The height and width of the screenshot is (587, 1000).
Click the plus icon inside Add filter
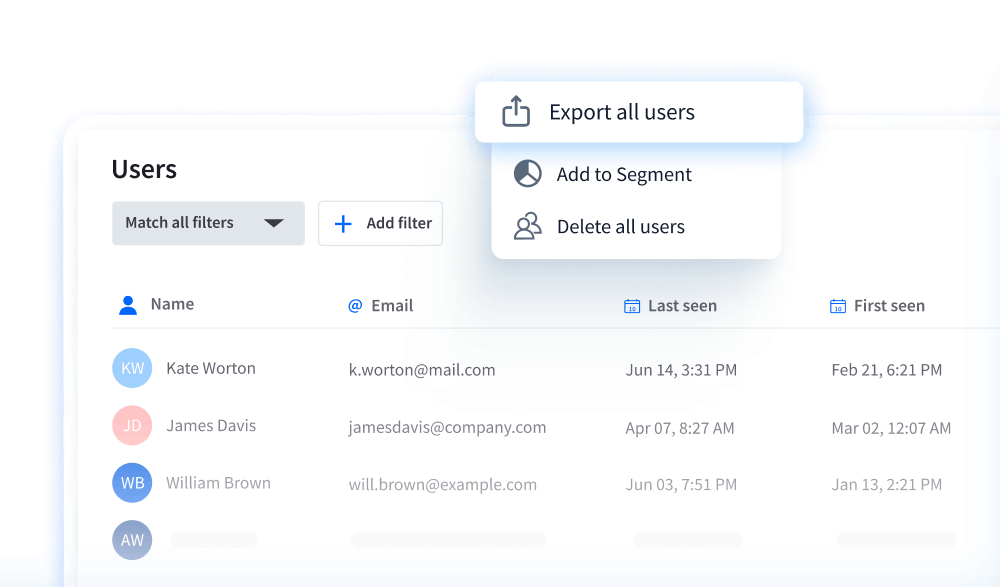pos(342,223)
